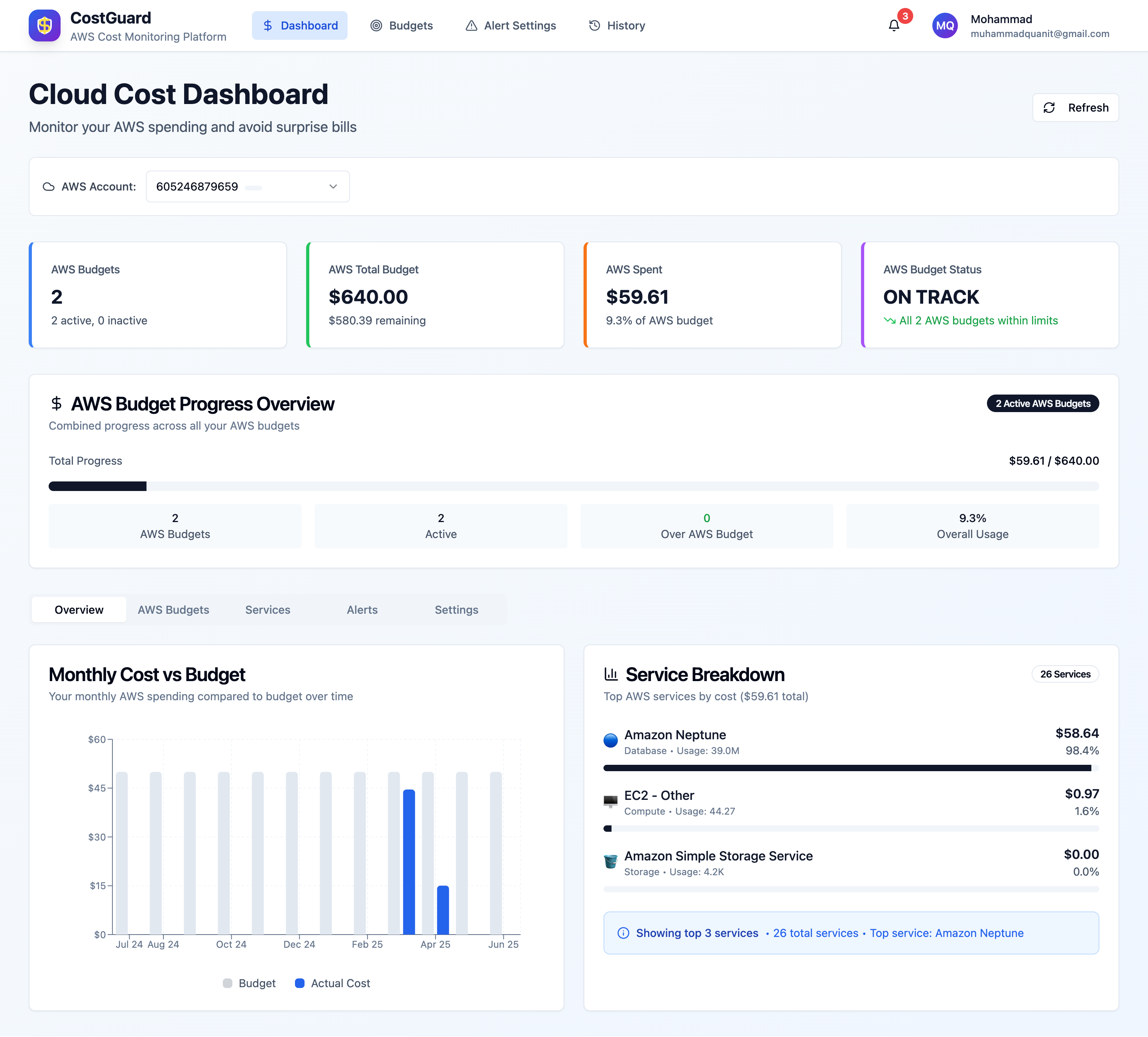Screen dimensions: 1148x1037
Task: Click the info icon in services summary
Action: [623, 933]
